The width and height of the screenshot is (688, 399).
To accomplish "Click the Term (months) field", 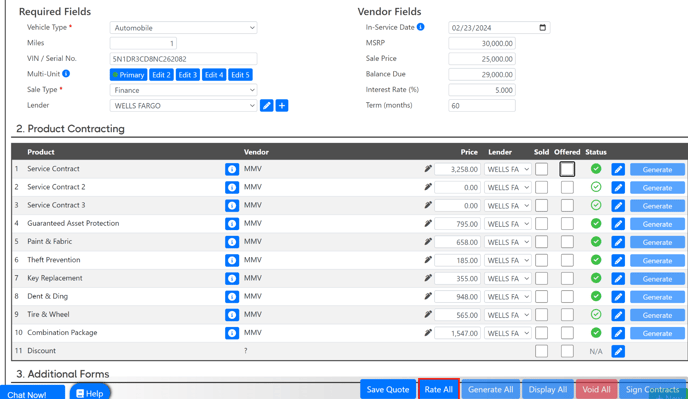I will point(482,106).
